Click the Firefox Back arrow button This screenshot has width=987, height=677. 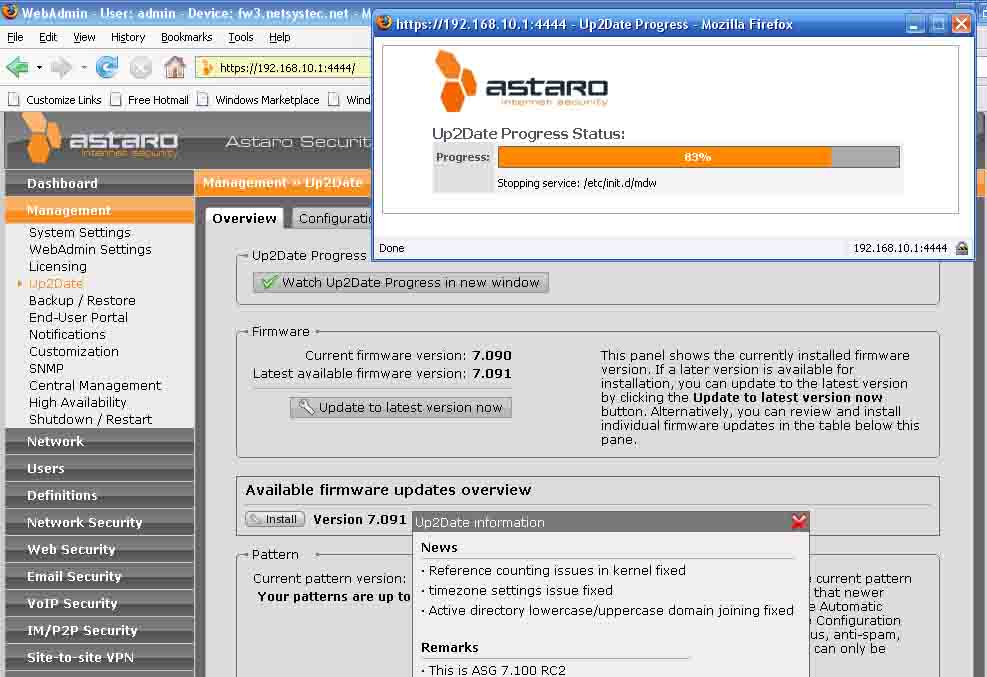[17, 67]
